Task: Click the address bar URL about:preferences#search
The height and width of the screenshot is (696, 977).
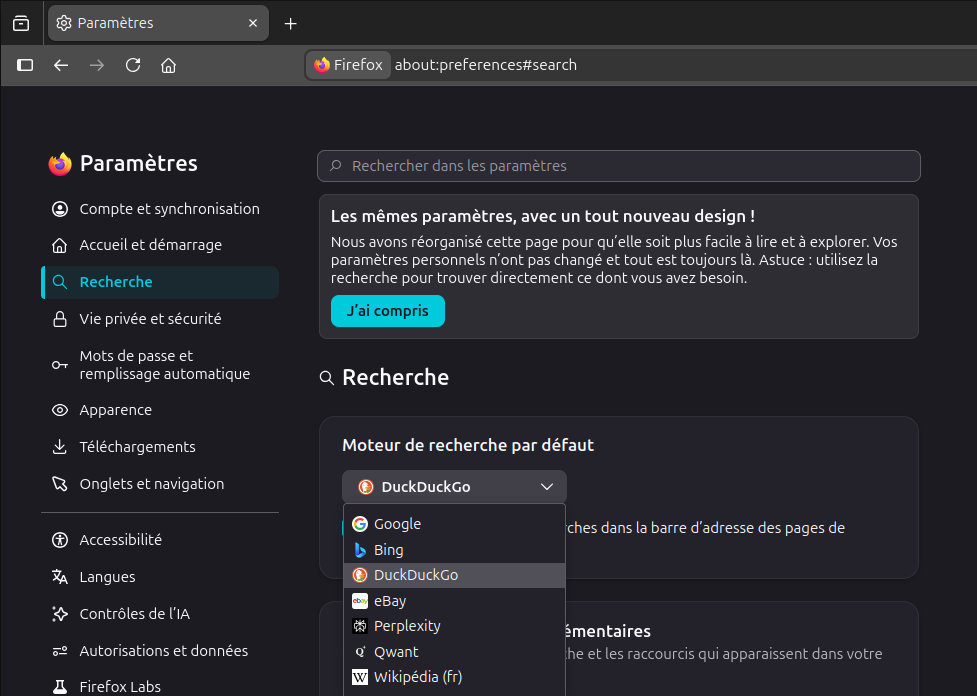Action: [x=485, y=65]
